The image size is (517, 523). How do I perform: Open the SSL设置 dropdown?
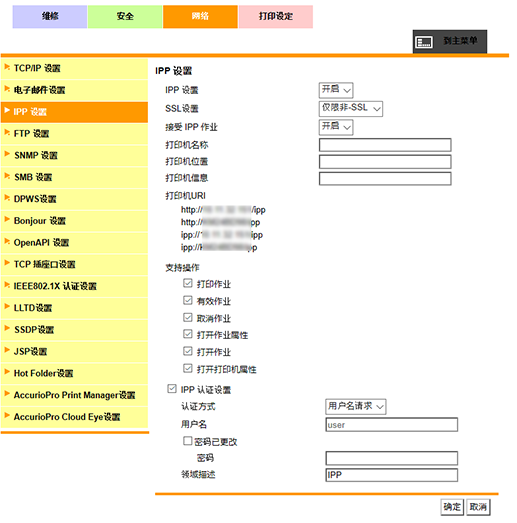coord(351,108)
